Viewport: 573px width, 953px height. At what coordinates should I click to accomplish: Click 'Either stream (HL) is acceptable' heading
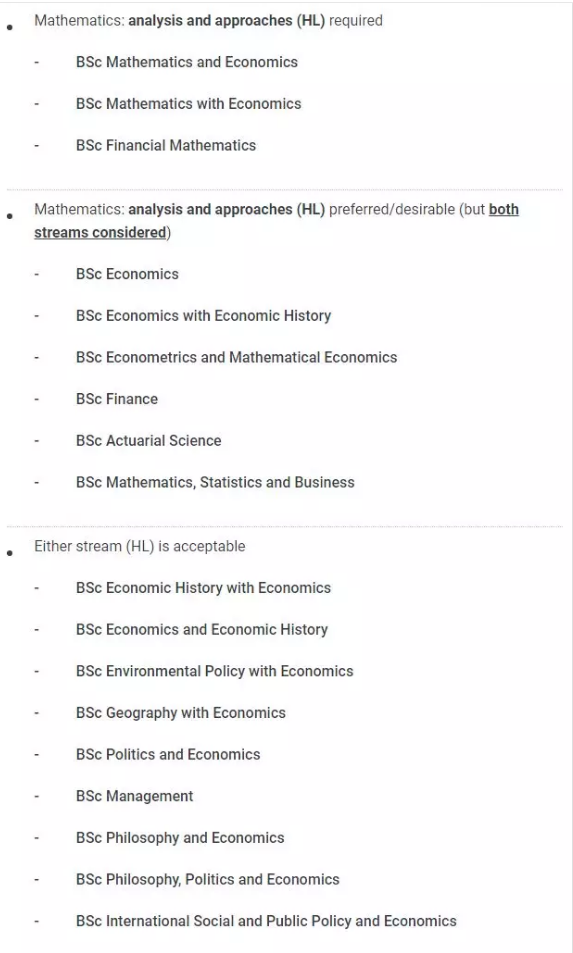(x=140, y=546)
